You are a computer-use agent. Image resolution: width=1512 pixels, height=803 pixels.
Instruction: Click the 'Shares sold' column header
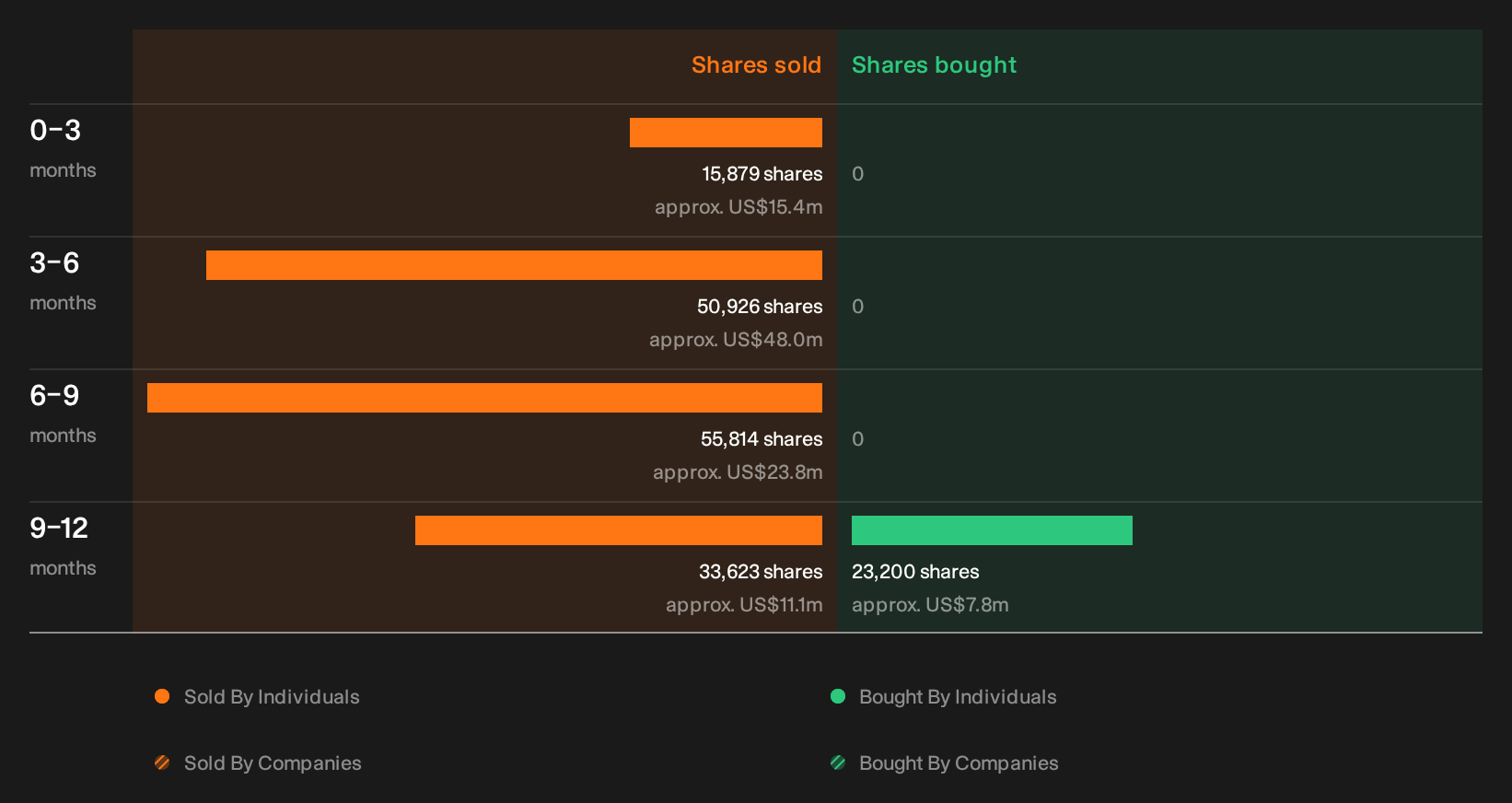[756, 65]
